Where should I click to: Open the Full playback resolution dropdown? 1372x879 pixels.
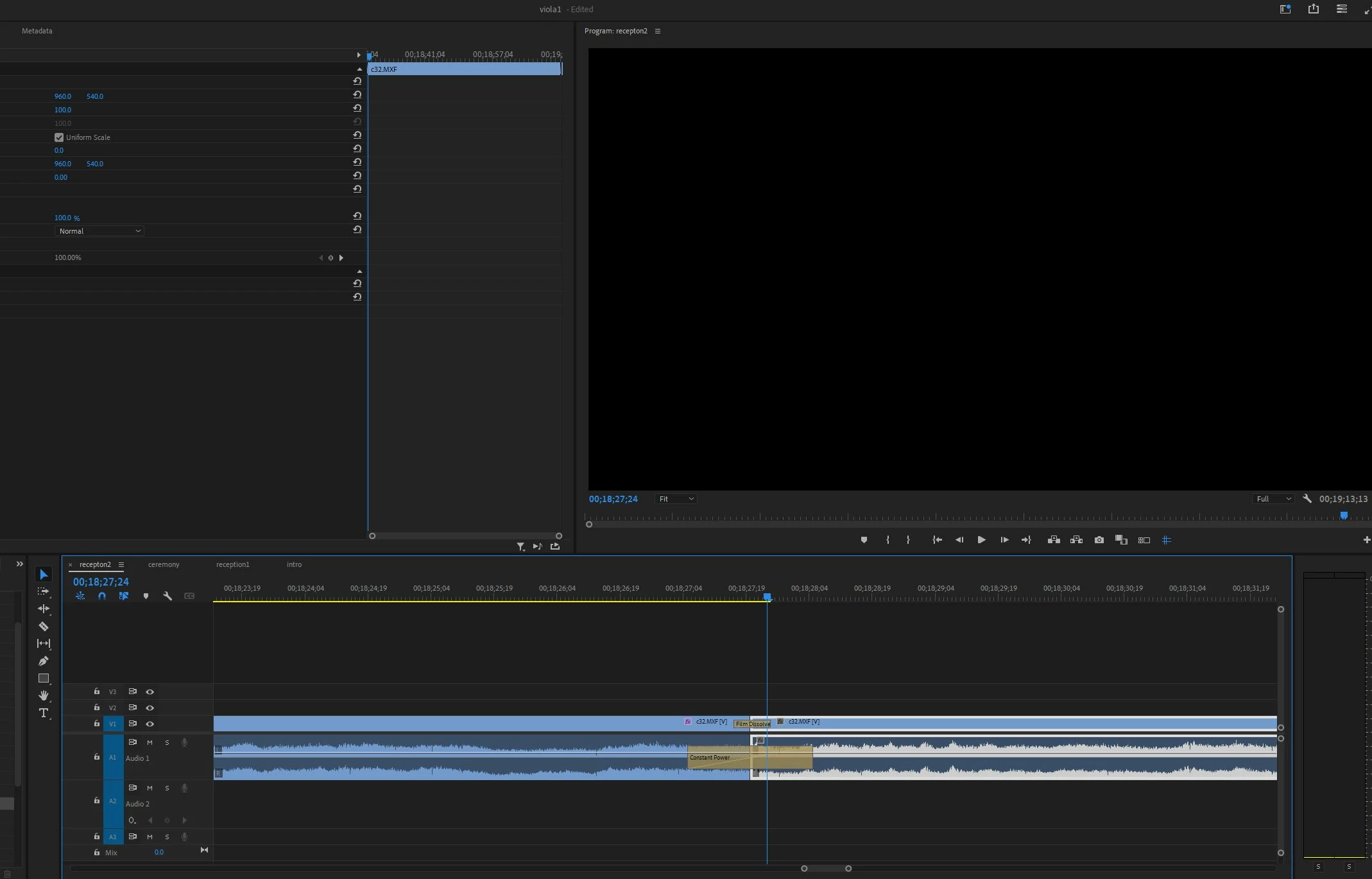tap(1272, 499)
